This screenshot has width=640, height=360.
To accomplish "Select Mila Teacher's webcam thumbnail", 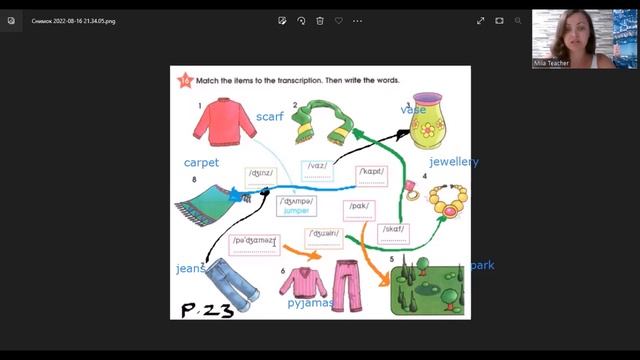I will [584, 39].
